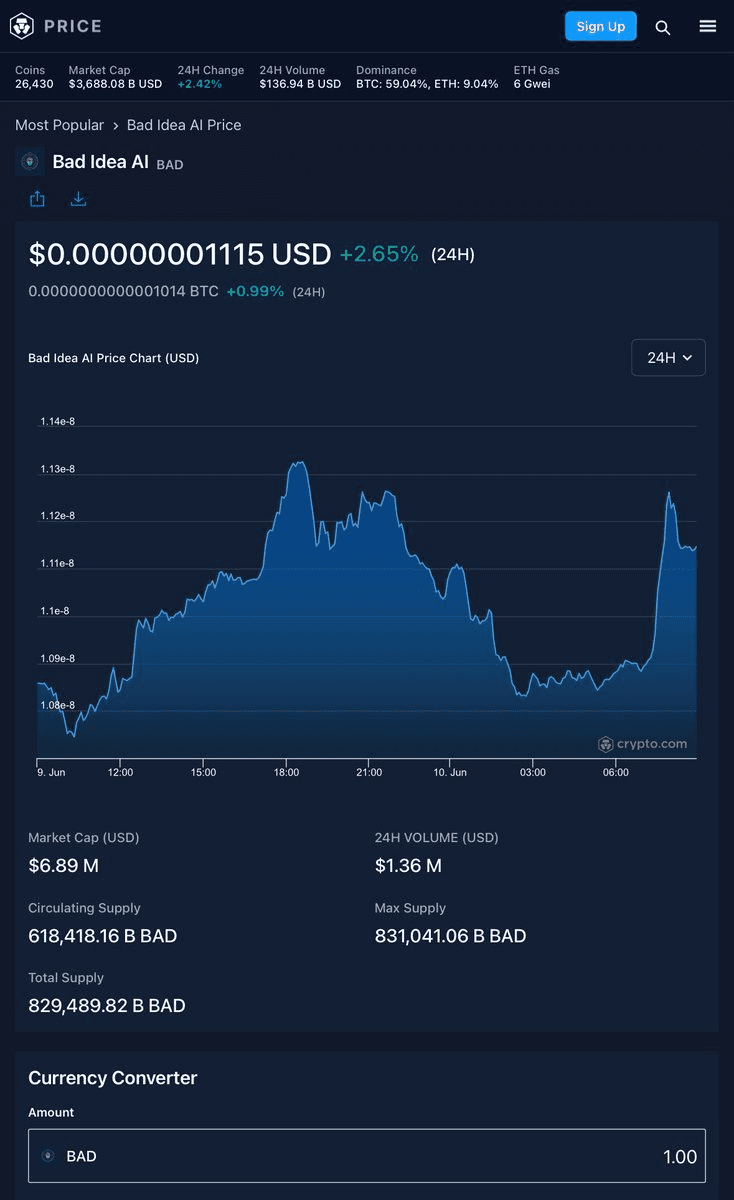Click the BAD ticker next to coin name
This screenshot has width=734, height=1200.
[x=170, y=164]
